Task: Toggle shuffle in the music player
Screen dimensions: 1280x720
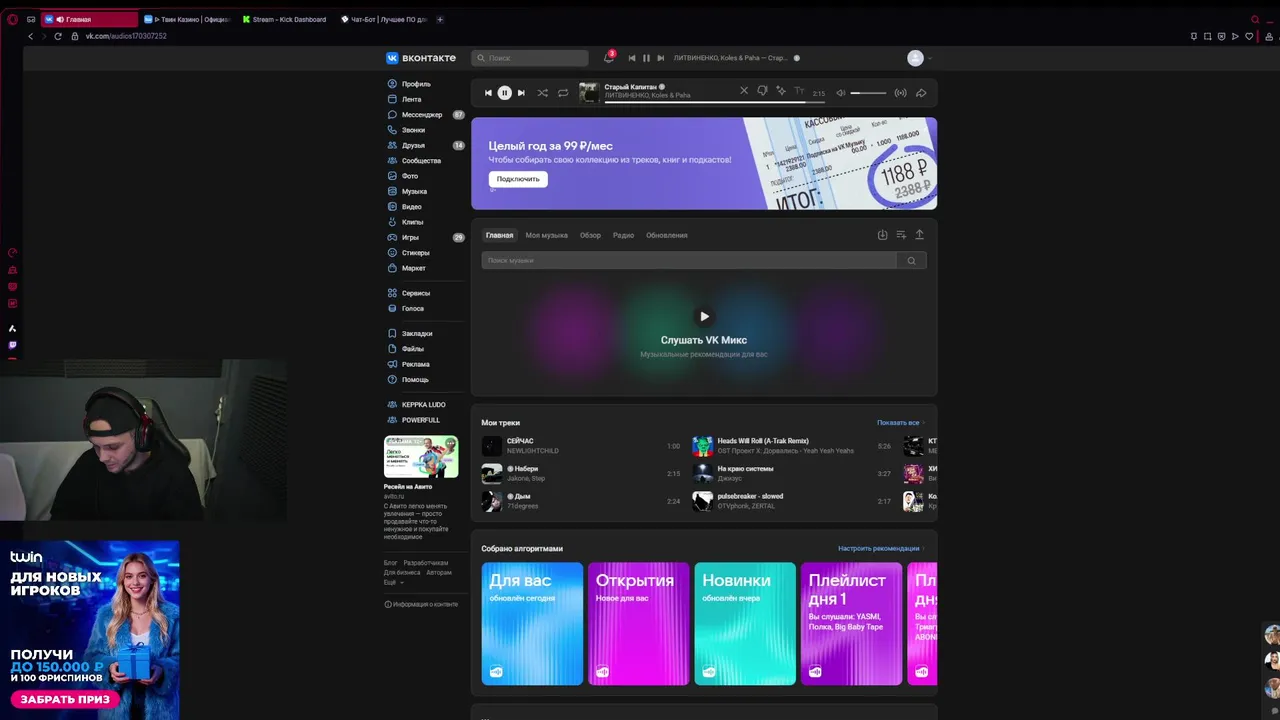Action: click(x=542, y=93)
